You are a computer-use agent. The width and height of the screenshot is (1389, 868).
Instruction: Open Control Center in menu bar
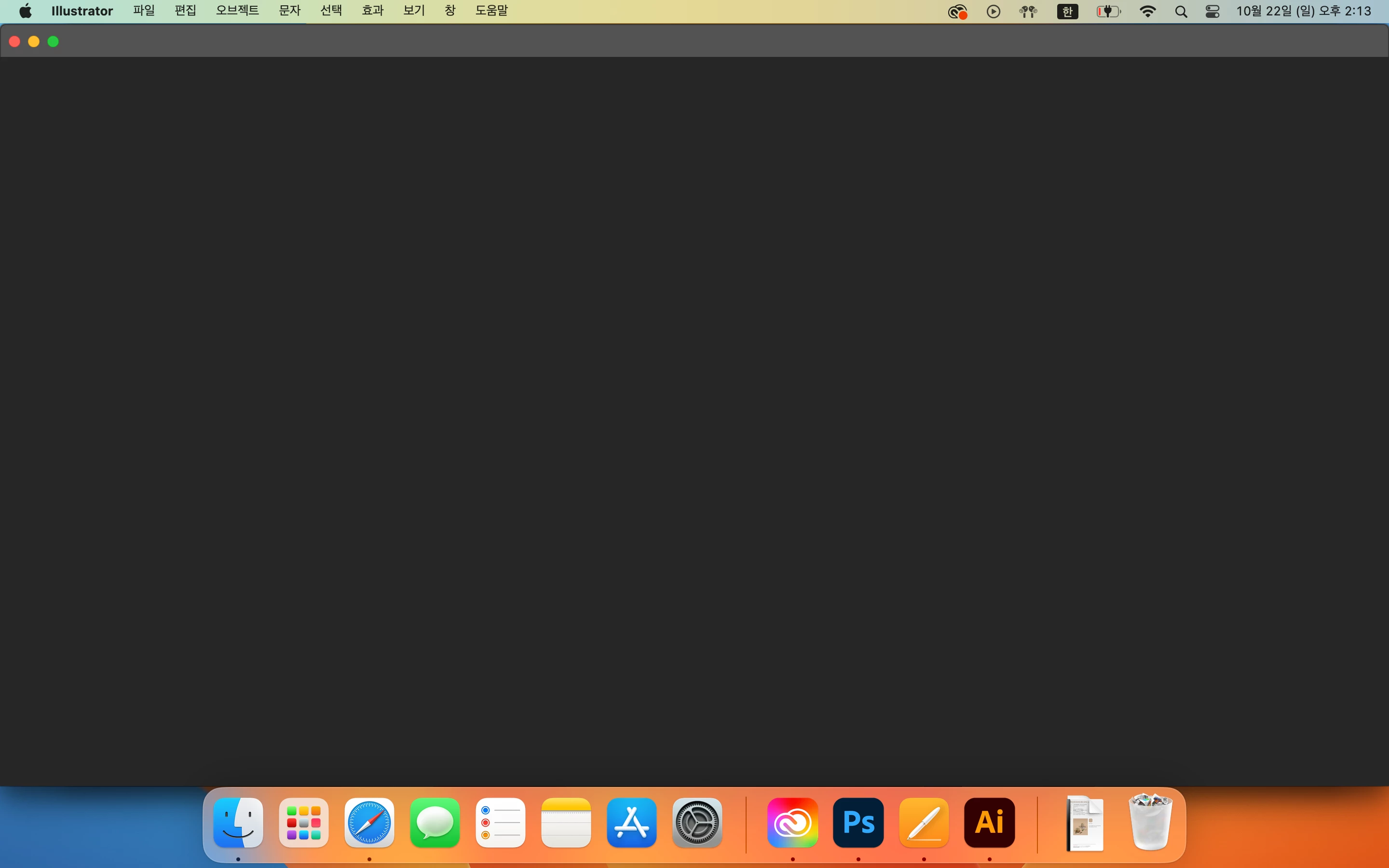(1212, 12)
